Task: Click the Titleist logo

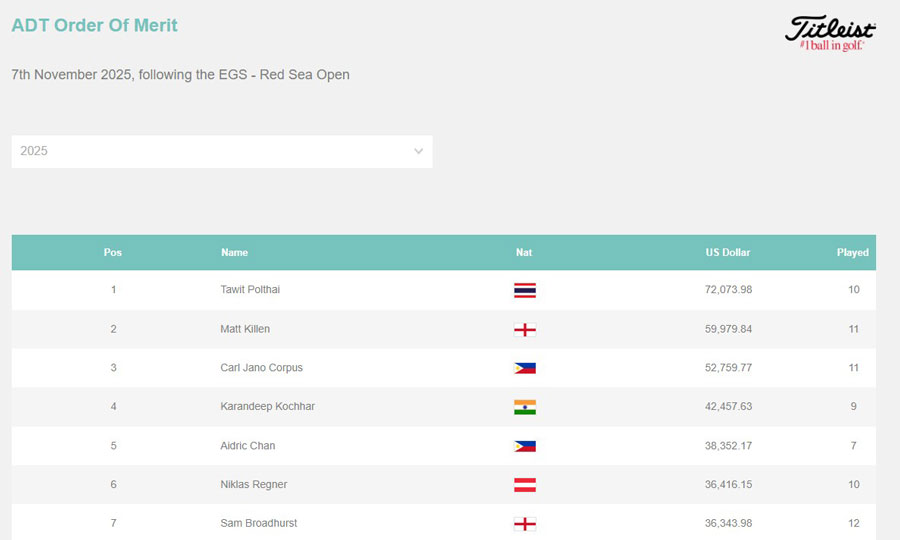Action: [830, 33]
